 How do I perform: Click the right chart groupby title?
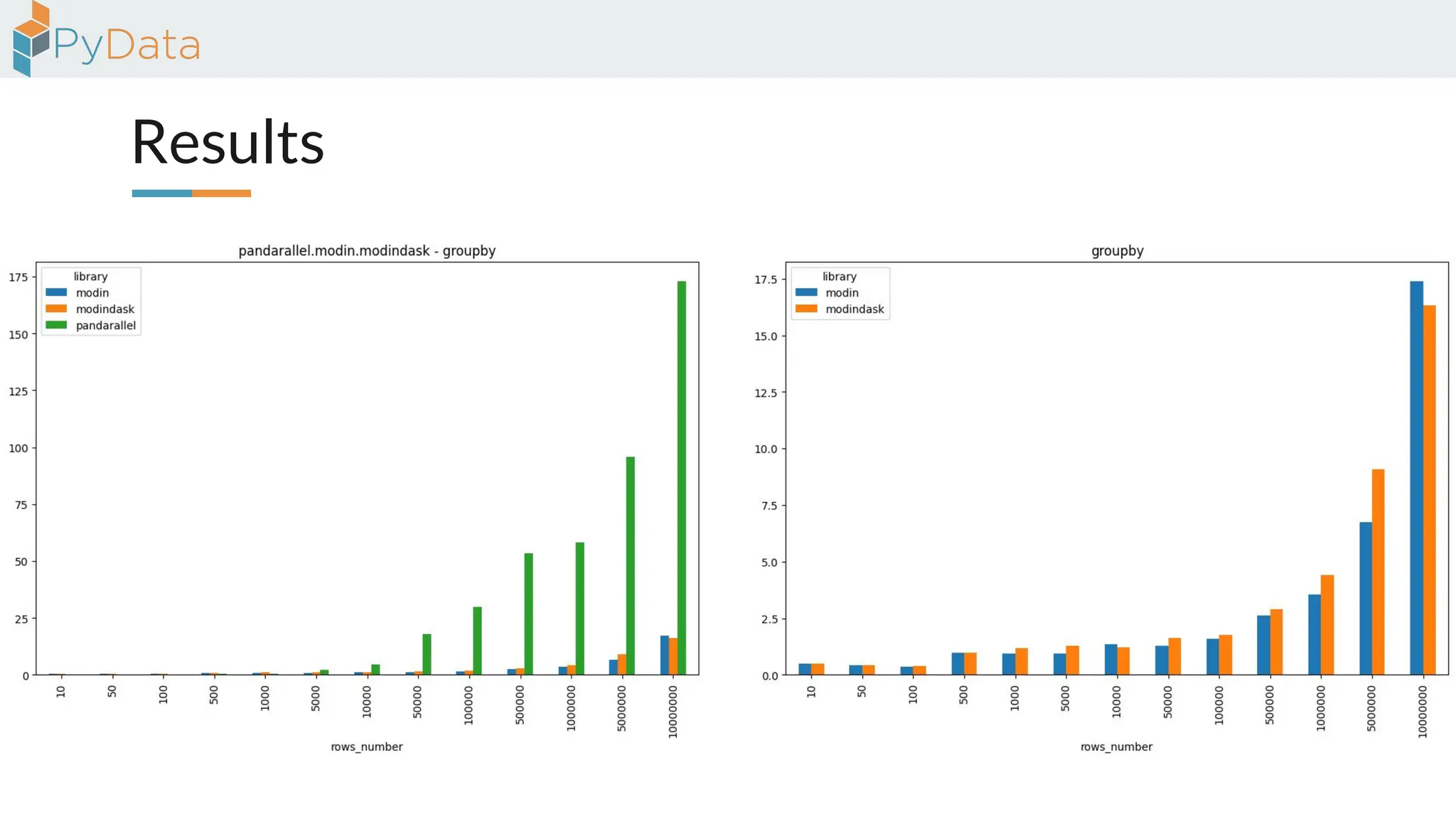[x=1117, y=251]
